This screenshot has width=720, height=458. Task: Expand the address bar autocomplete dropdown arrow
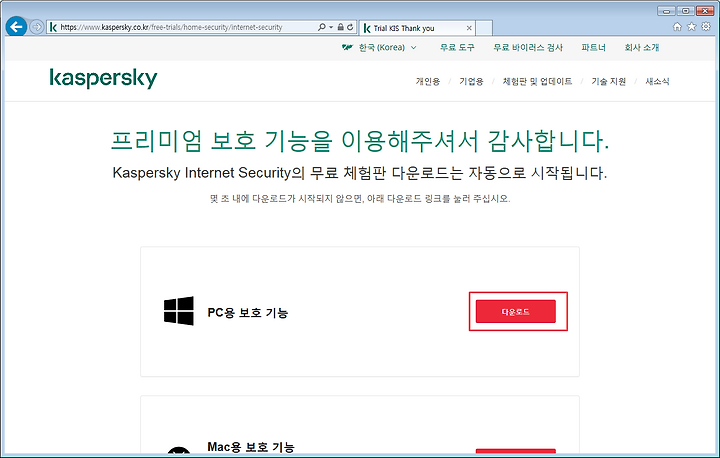point(331,28)
